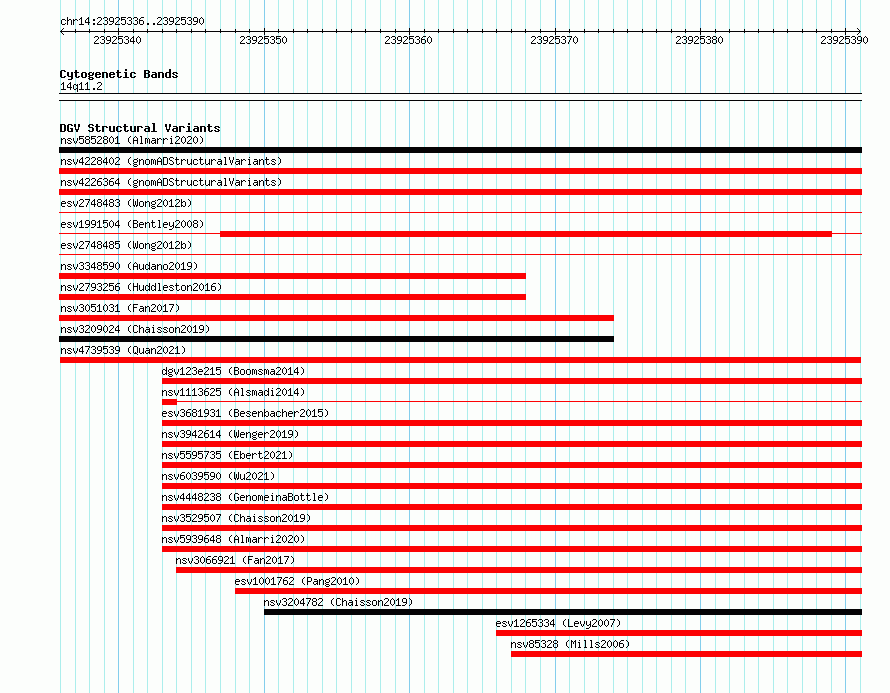Screen dimensions: 890x693
Task: Select red bar under nsv3348590 (Audano2019)
Action: pyautogui.click(x=292, y=276)
